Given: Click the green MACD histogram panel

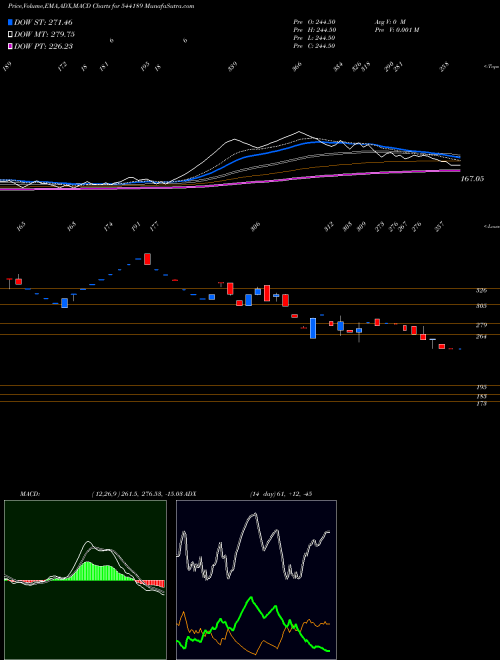Looking at the screenshot, I should click(x=85, y=580).
